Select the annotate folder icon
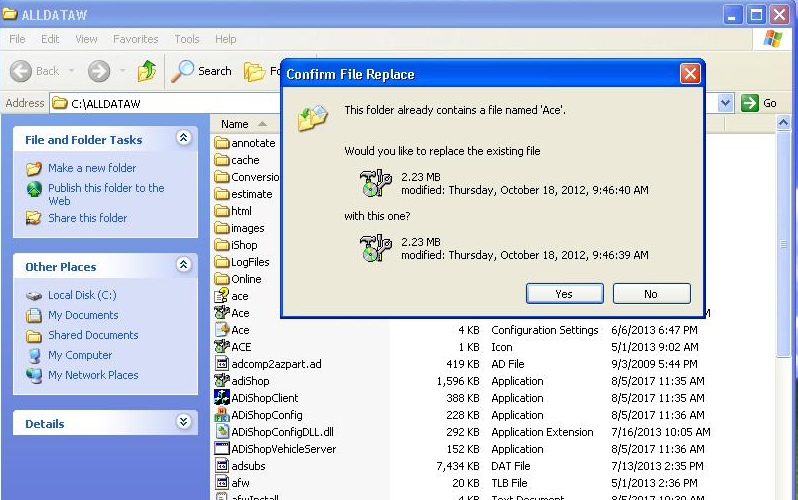798x500 pixels. click(x=222, y=143)
